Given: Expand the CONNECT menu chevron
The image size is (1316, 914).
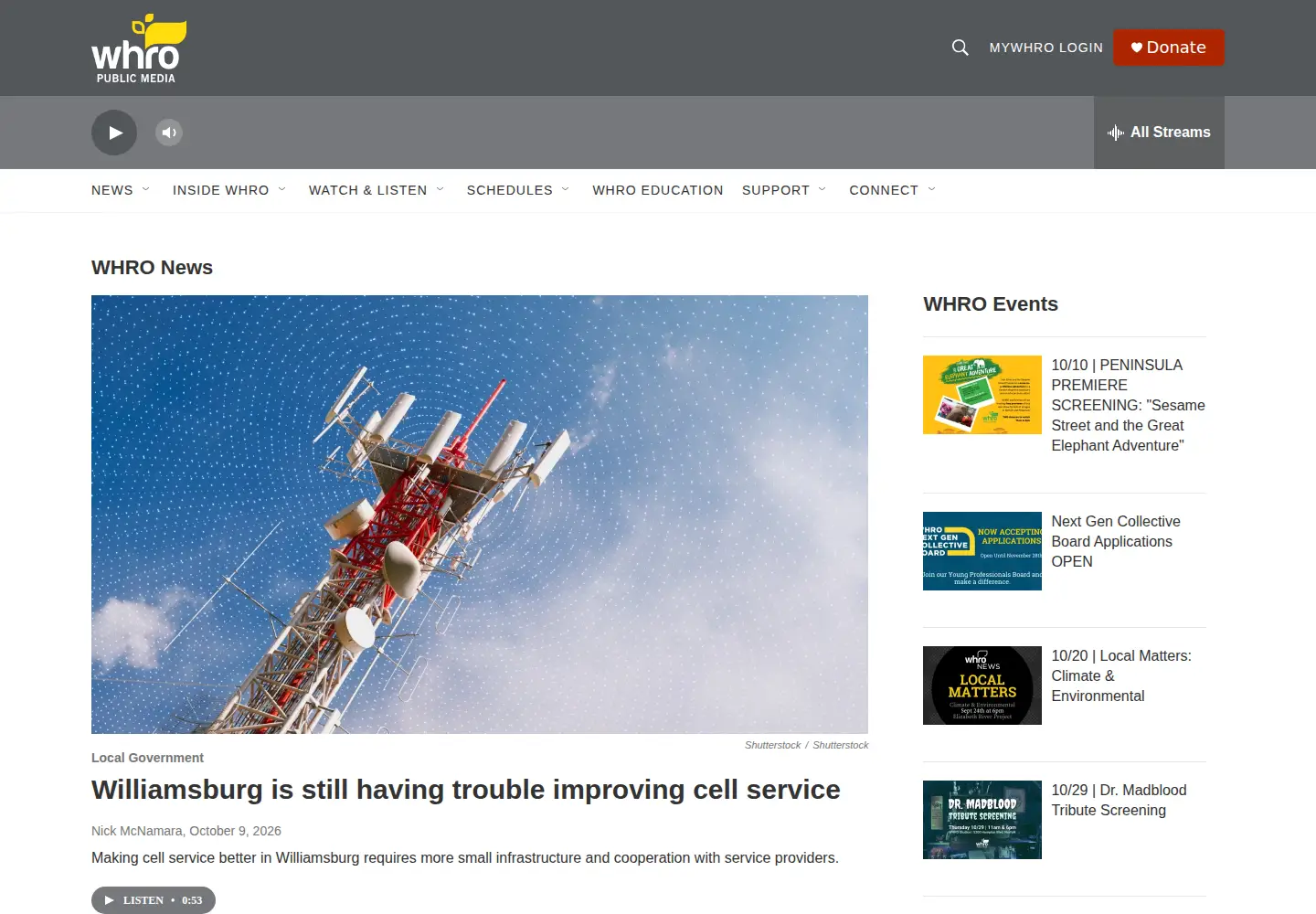Looking at the screenshot, I should point(932,189).
